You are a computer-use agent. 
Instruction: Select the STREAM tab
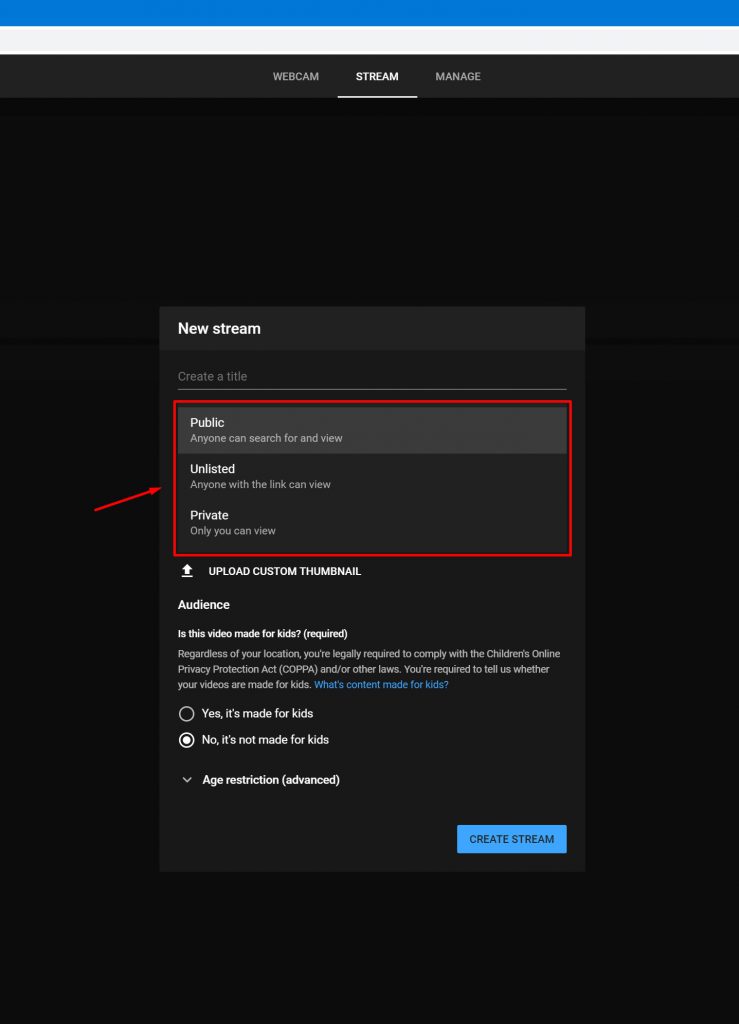click(x=377, y=76)
